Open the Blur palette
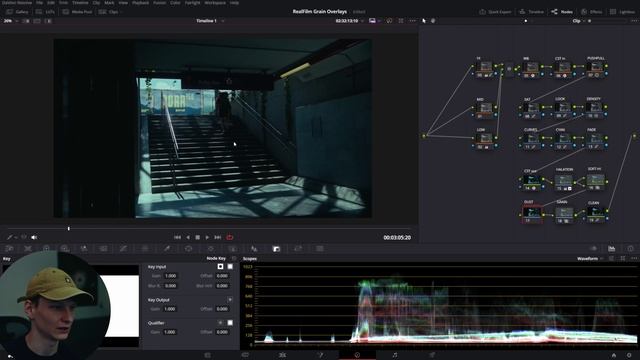 (x=254, y=249)
